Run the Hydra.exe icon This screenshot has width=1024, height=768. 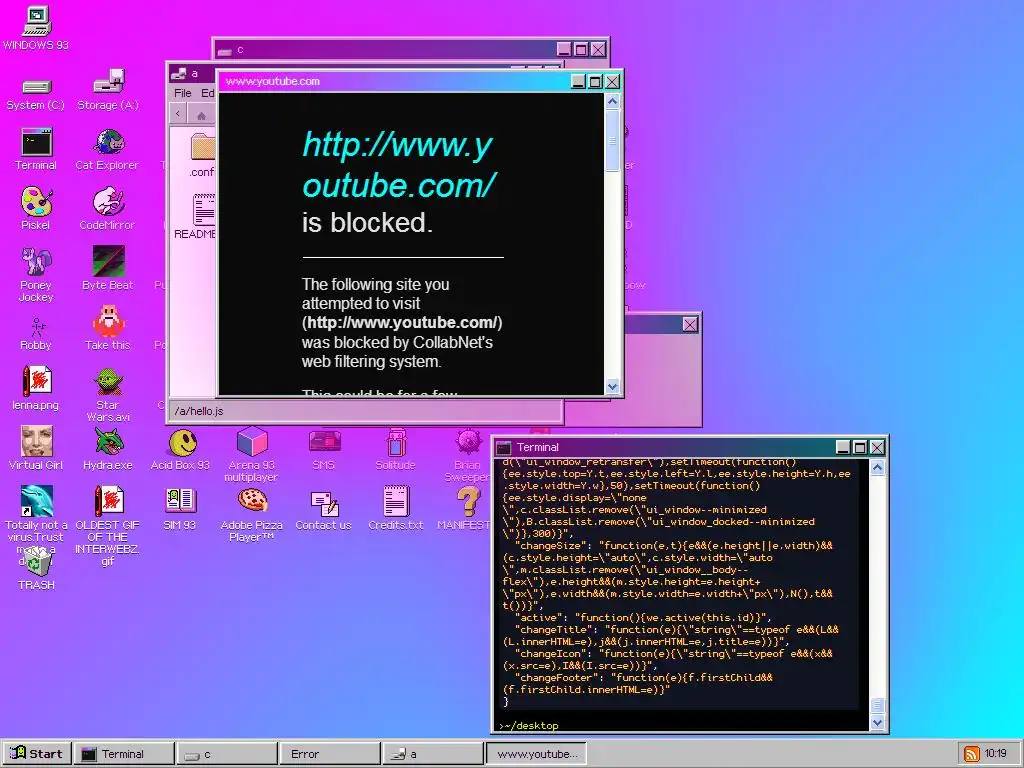[108, 449]
